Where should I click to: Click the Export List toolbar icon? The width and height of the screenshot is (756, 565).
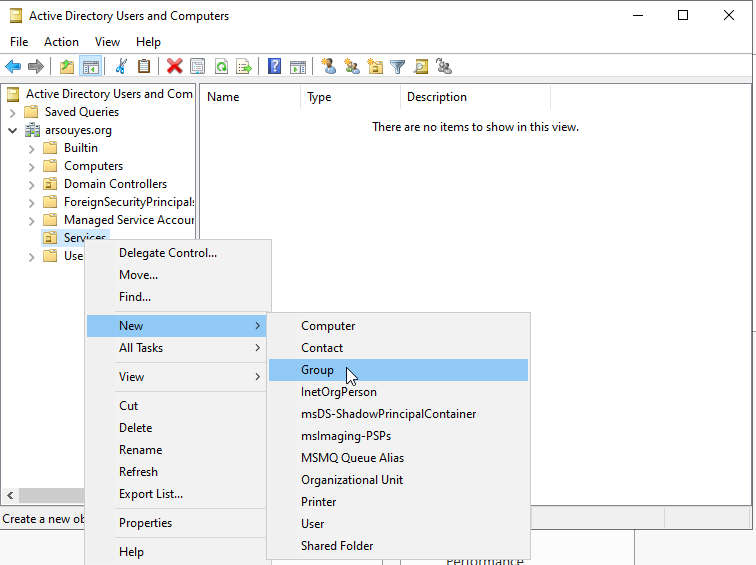[244, 67]
